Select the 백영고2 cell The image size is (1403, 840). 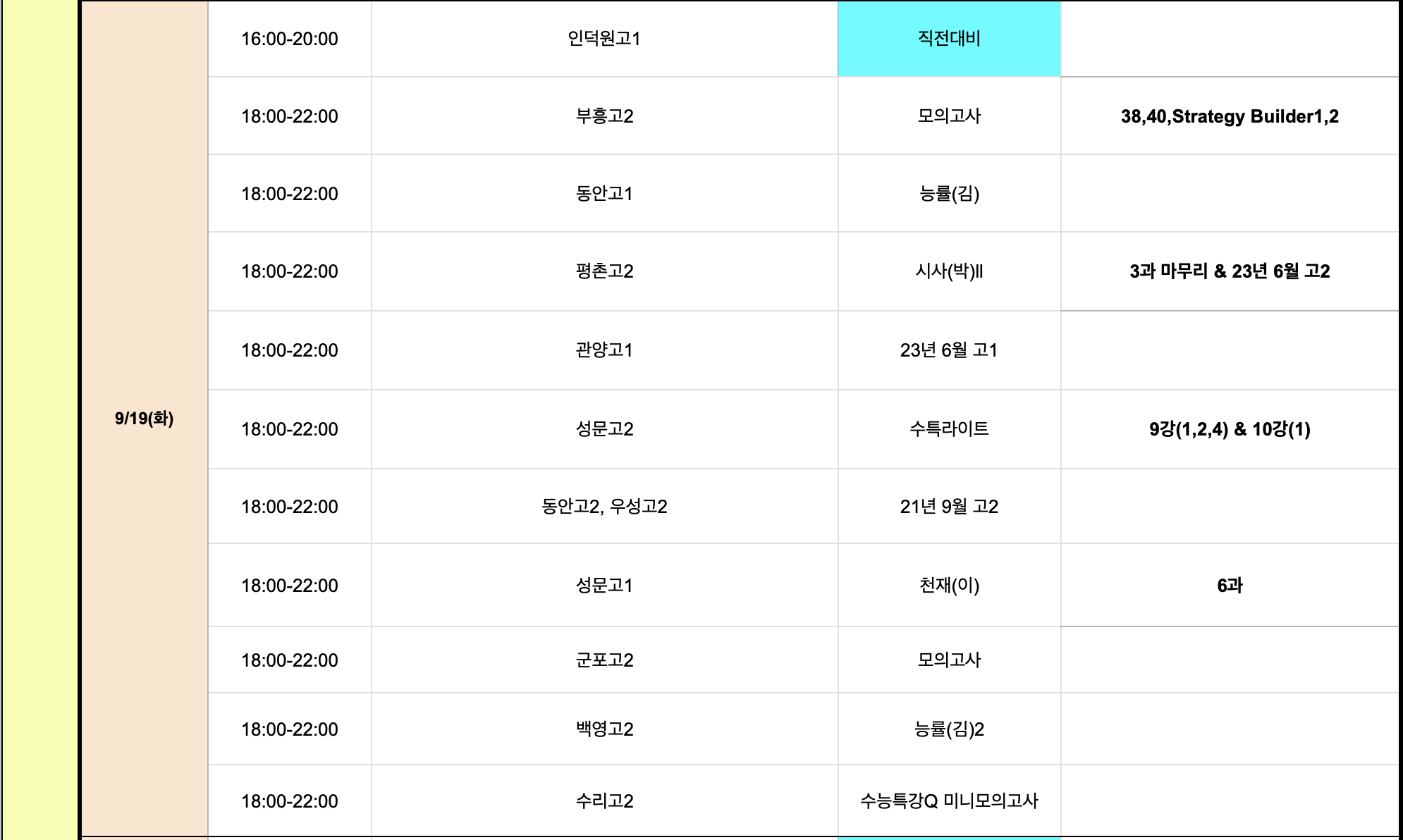click(x=604, y=729)
